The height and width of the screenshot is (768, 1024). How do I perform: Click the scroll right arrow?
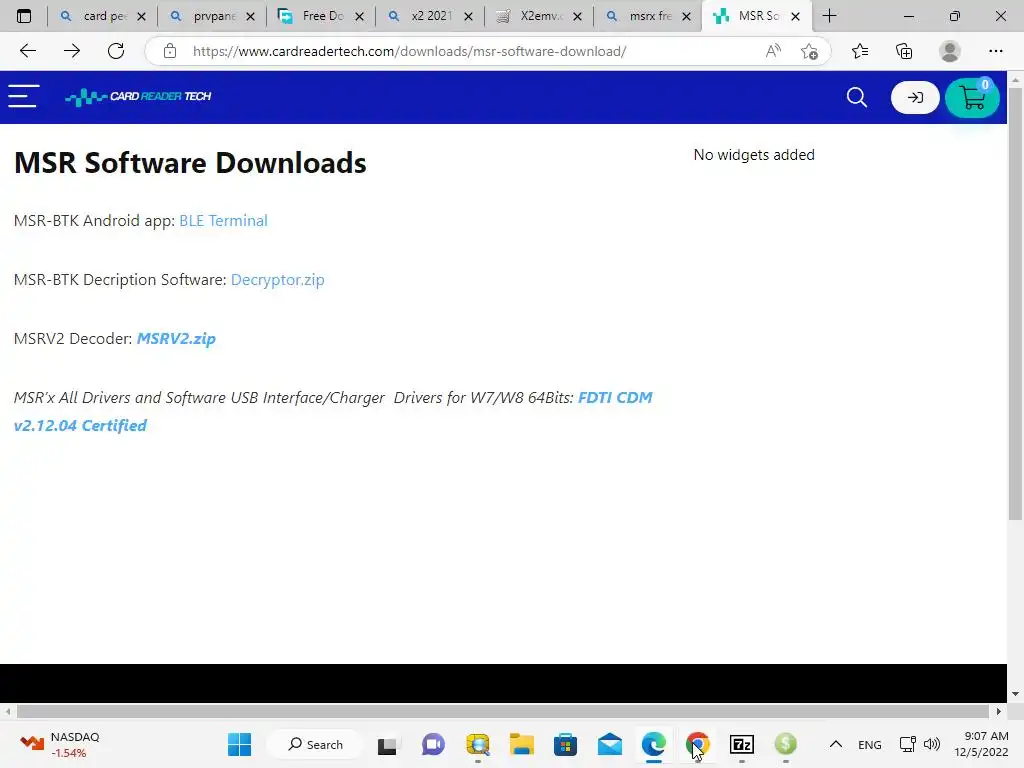point(998,711)
